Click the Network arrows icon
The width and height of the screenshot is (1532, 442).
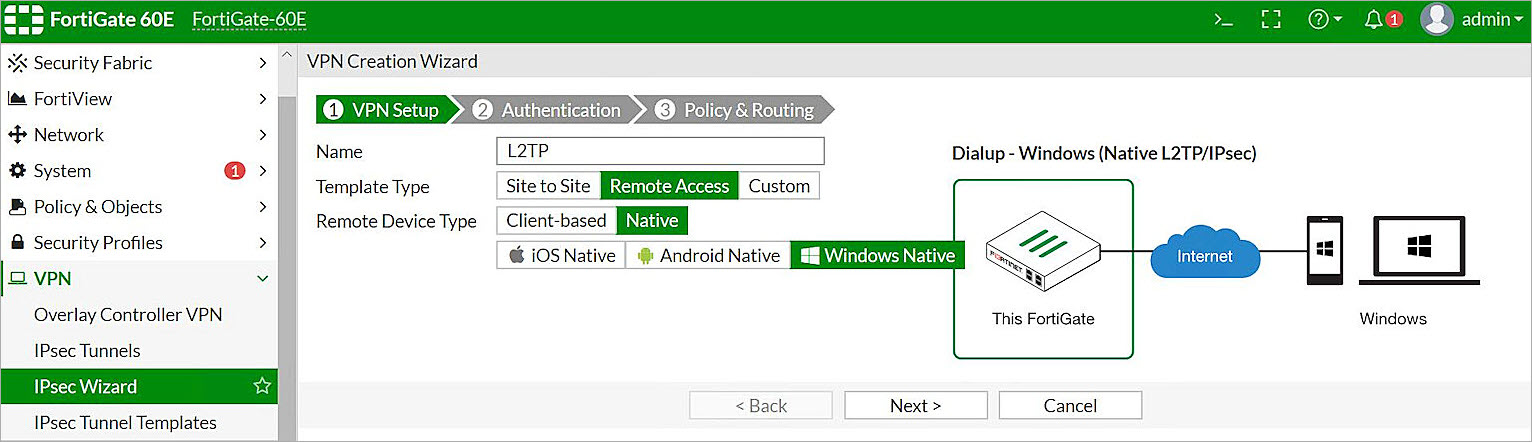(17, 135)
